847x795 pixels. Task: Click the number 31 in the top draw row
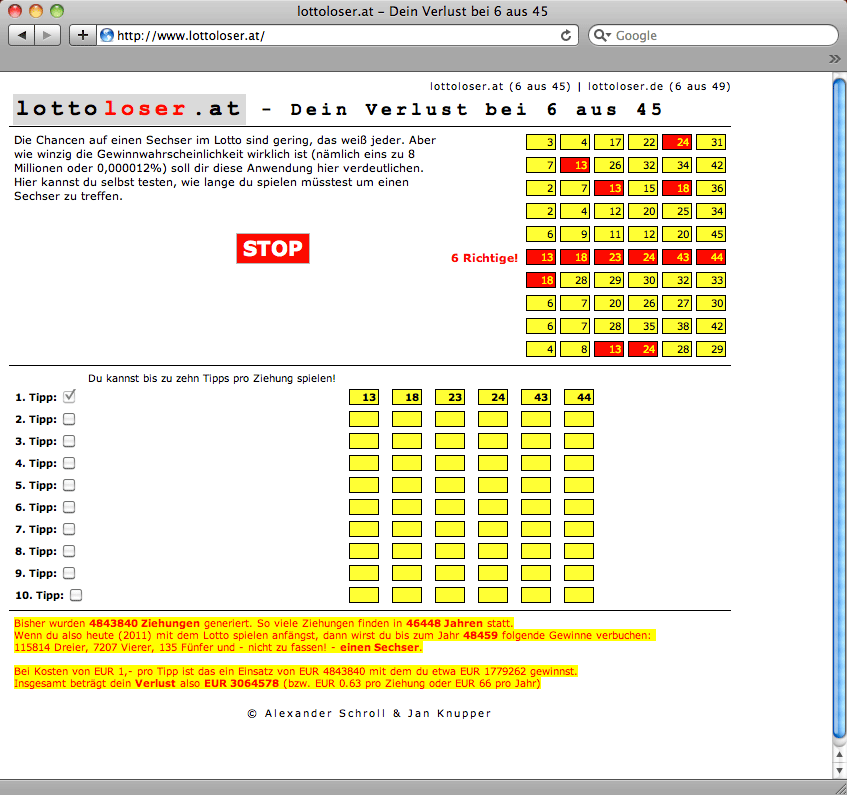coord(711,142)
